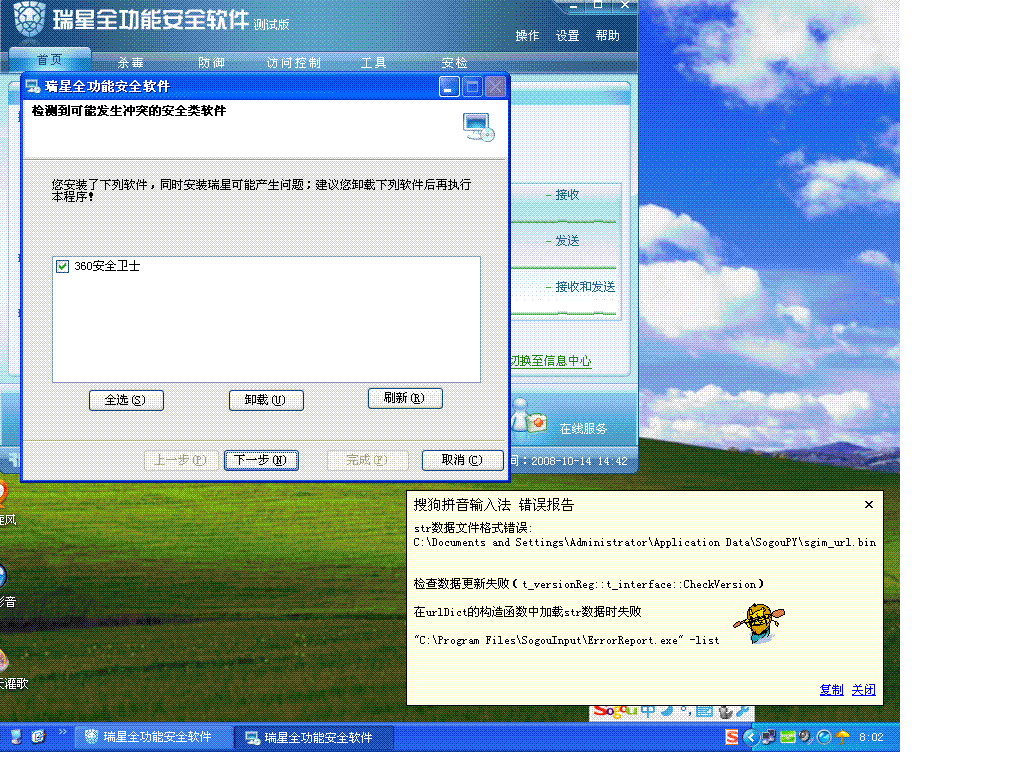The height and width of the screenshot is (768, 1024).
Task: Click the 全选(S) select-all button
Action: (x=126, y=400)
